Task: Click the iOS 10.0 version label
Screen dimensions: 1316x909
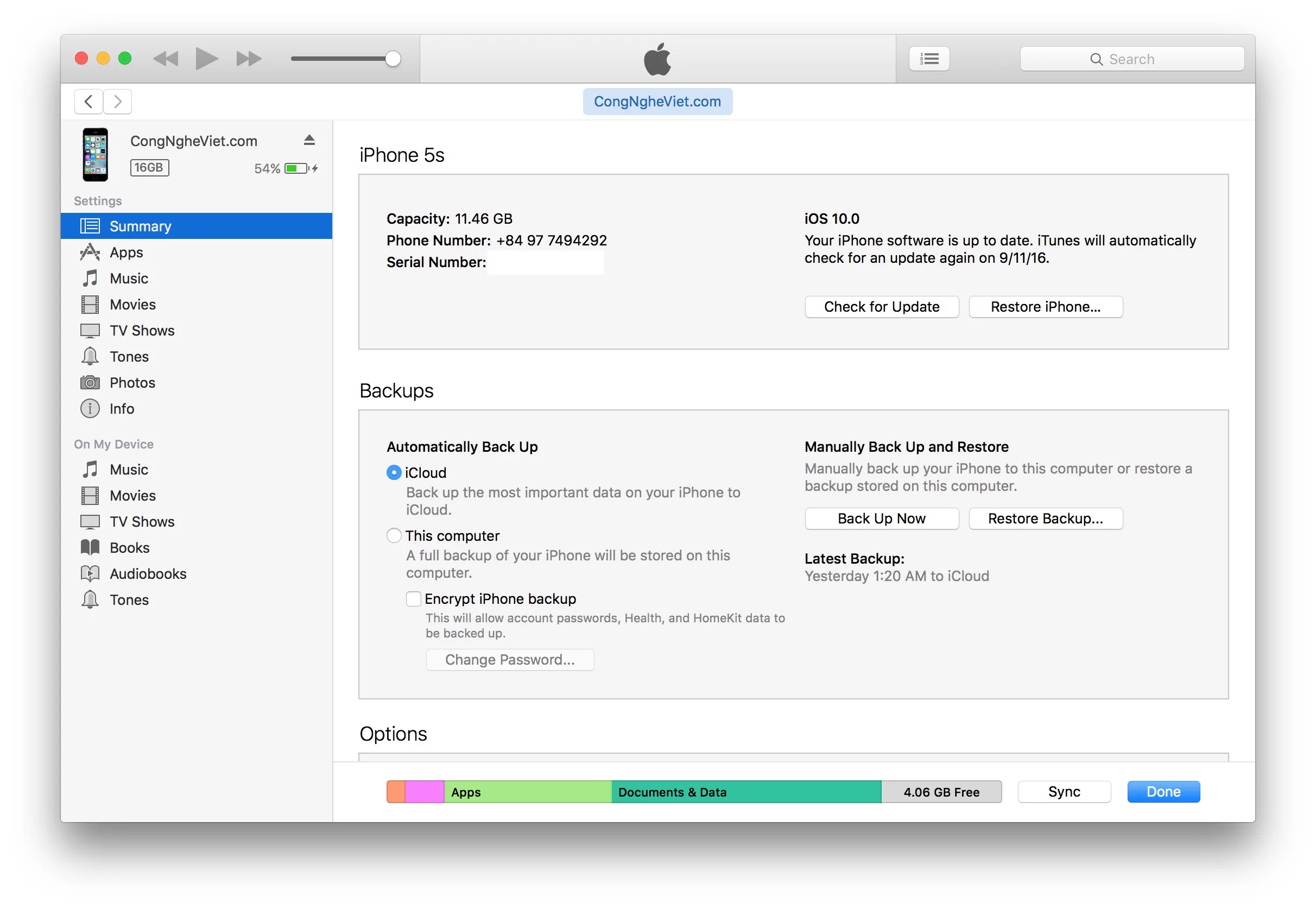Action: pyautogui.click(x=831, y=219)
